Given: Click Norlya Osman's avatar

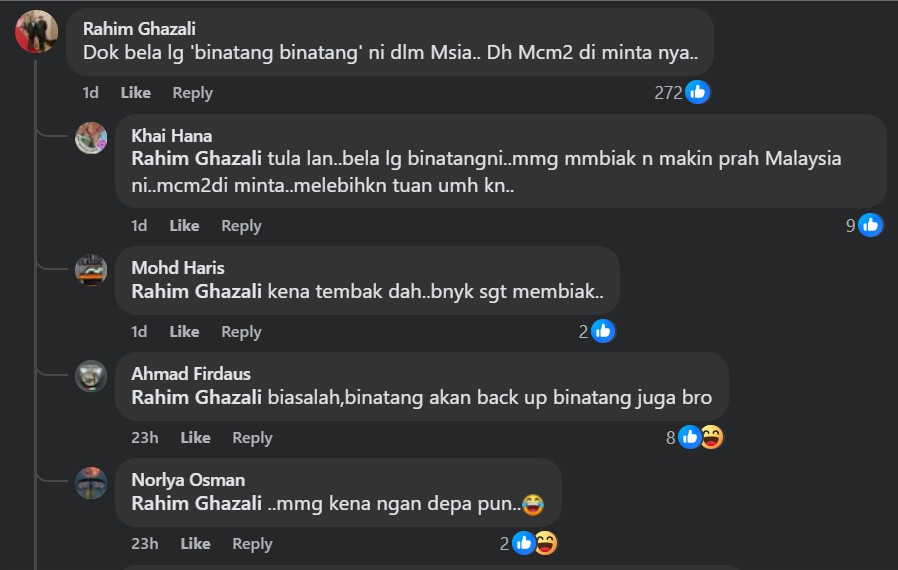Looking at the screenshot, I should click(x=91, y=482).
